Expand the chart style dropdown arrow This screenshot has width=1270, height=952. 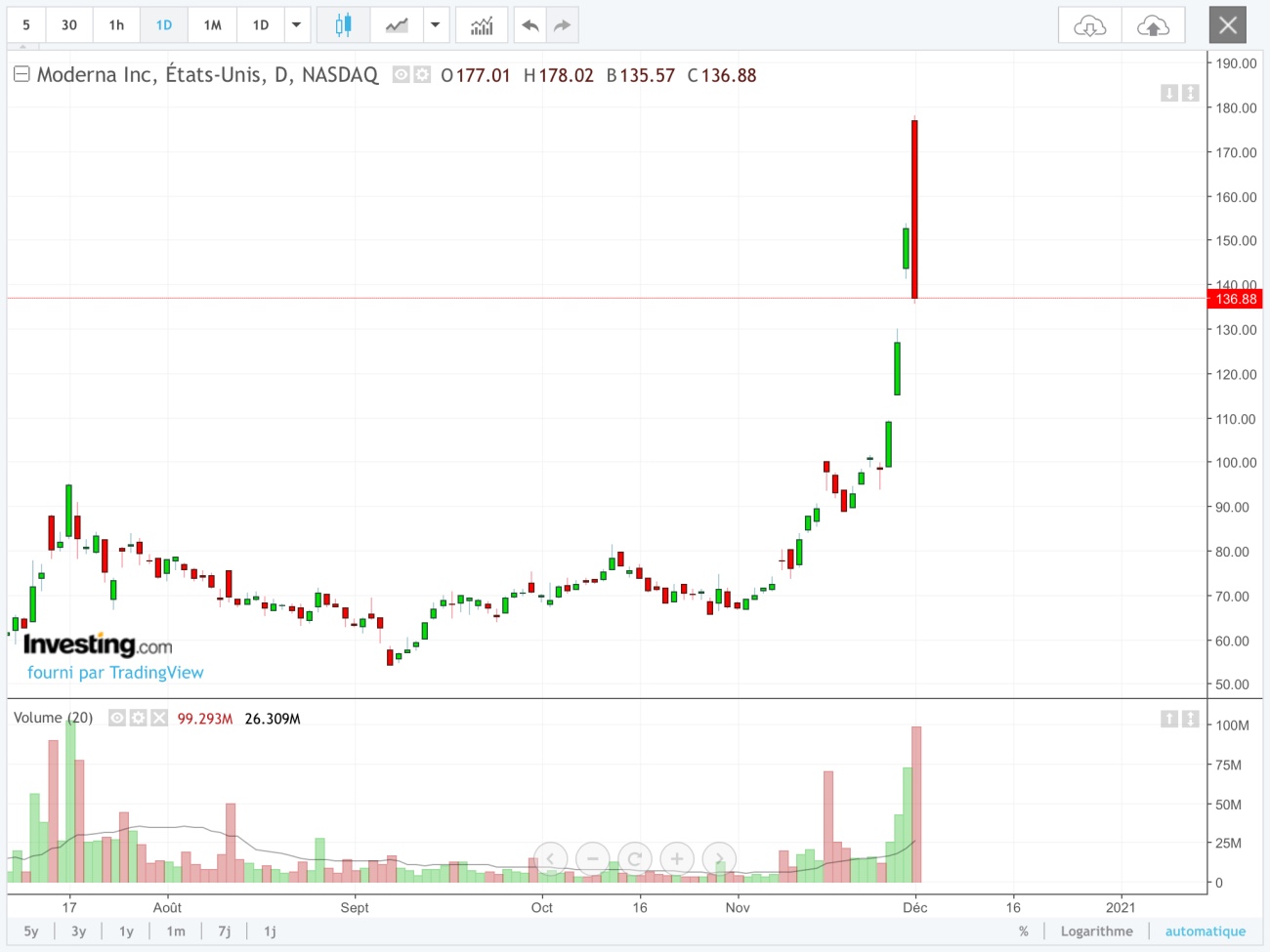coord(436,25)
